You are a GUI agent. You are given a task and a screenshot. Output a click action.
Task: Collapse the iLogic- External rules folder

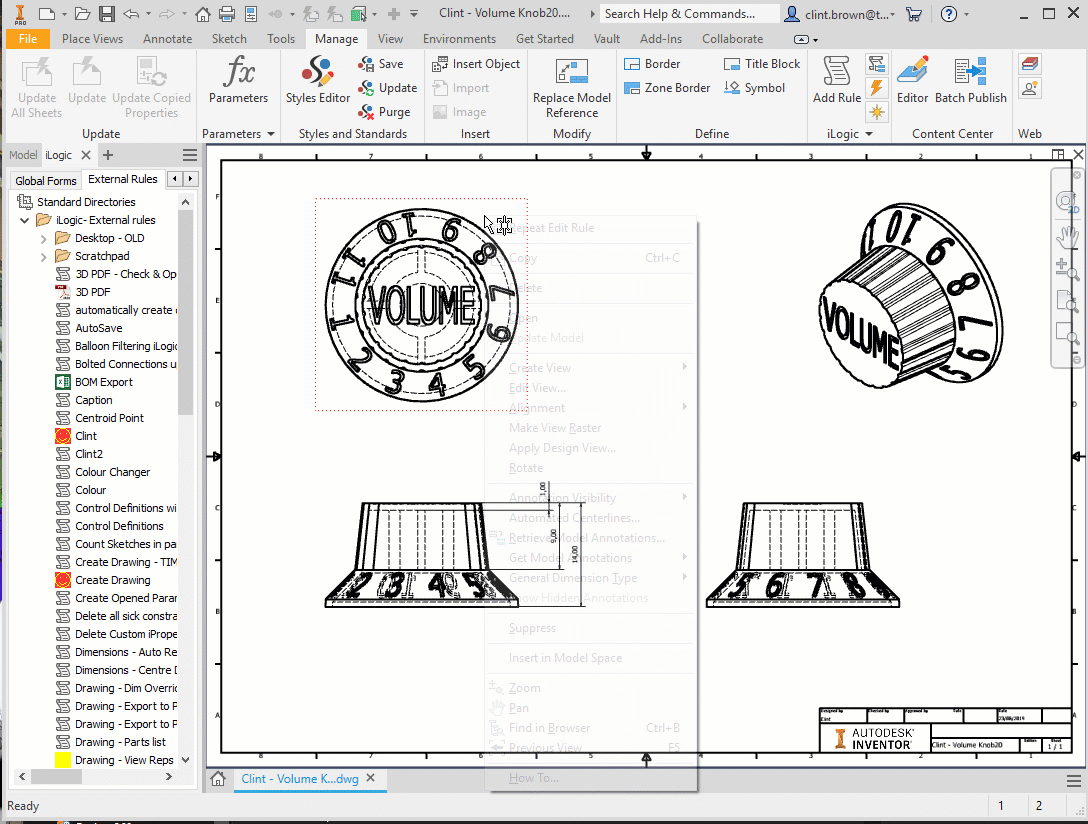[25, 220]
